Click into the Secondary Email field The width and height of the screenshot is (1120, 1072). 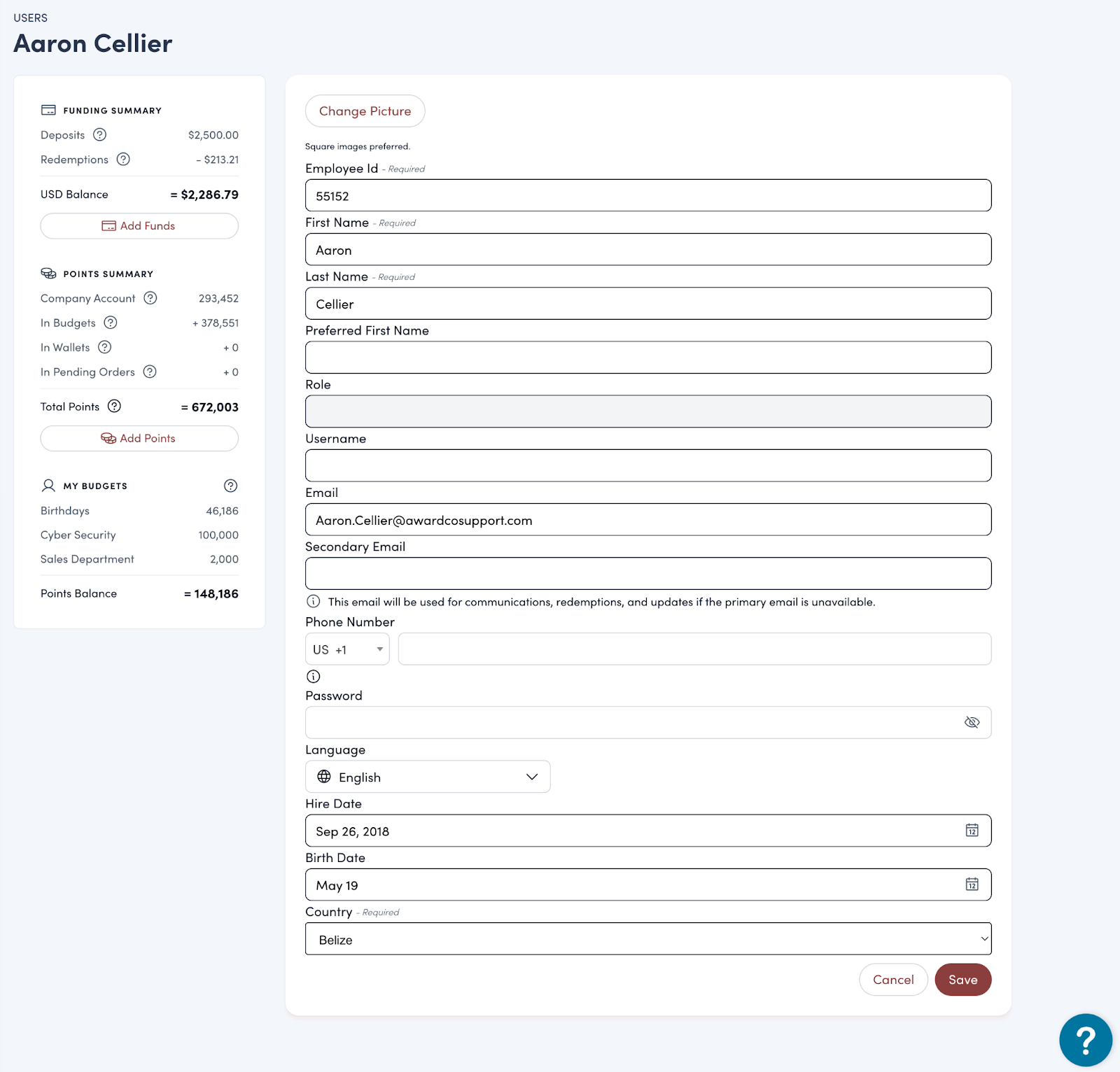[x=647, y=574]
